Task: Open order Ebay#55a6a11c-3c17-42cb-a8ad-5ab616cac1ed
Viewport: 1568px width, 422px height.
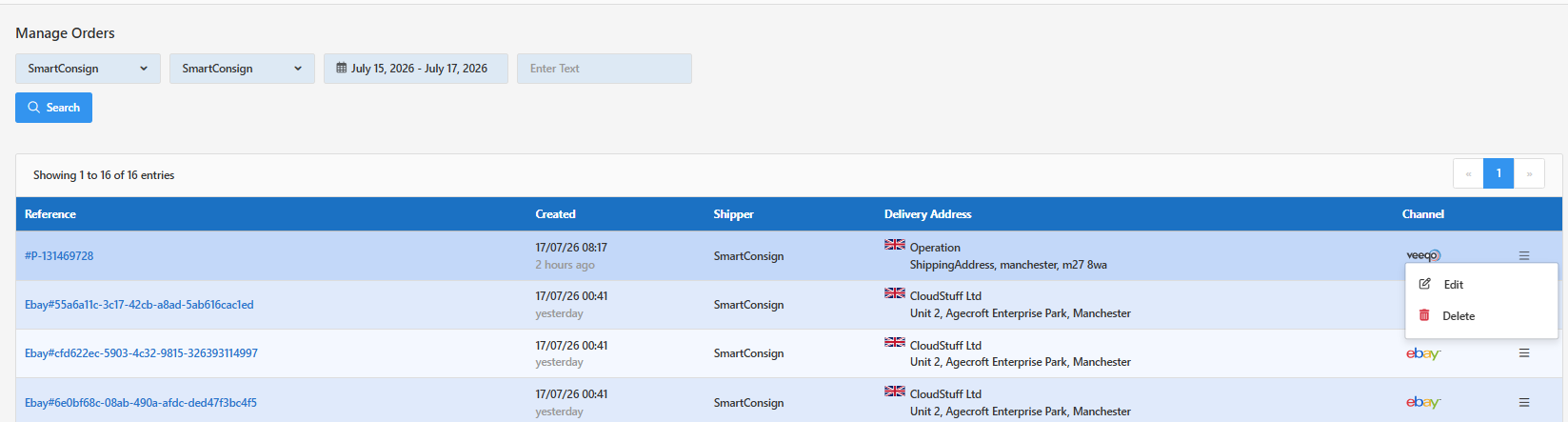Action: 139,305
